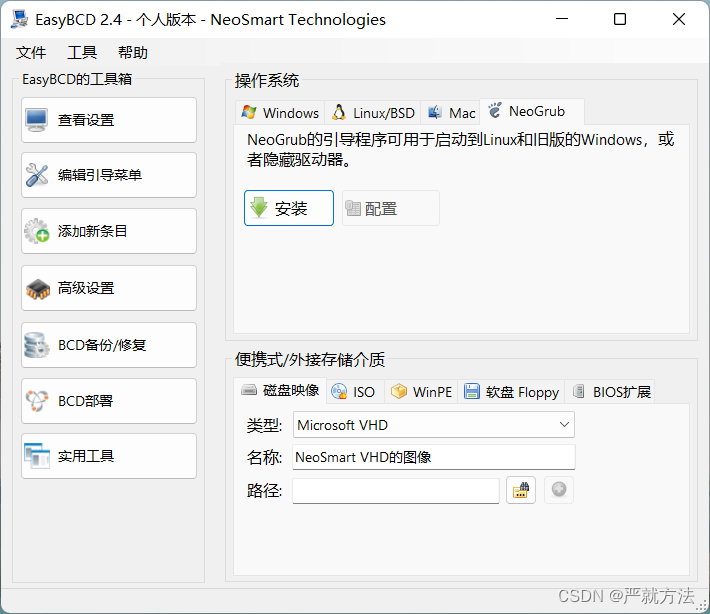Screen dimensions: 710x614
Task: Click the 便携式/外接存储介质 group label
Action: [310, 360]
